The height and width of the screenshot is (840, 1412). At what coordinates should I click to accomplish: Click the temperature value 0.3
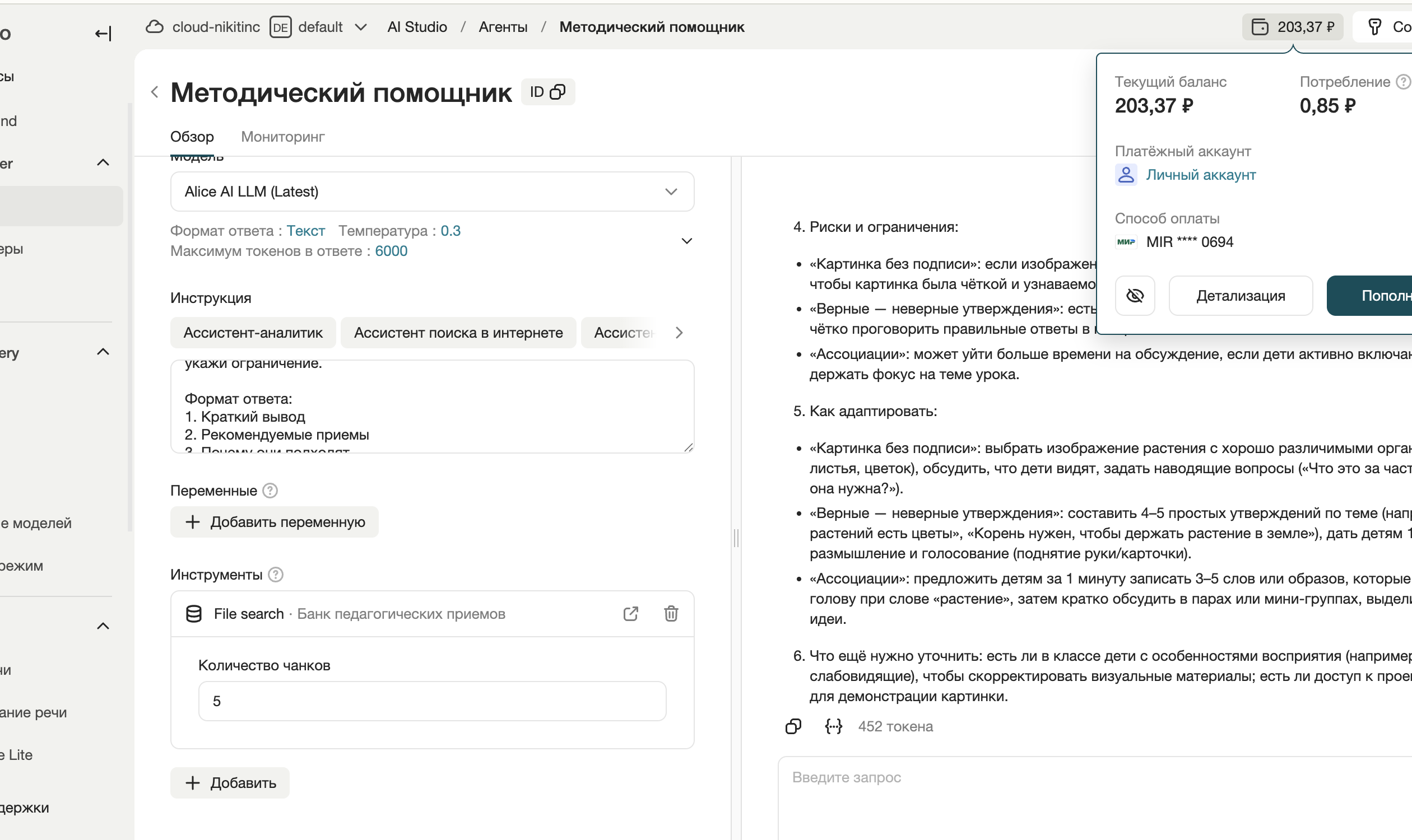pos(451,231)
